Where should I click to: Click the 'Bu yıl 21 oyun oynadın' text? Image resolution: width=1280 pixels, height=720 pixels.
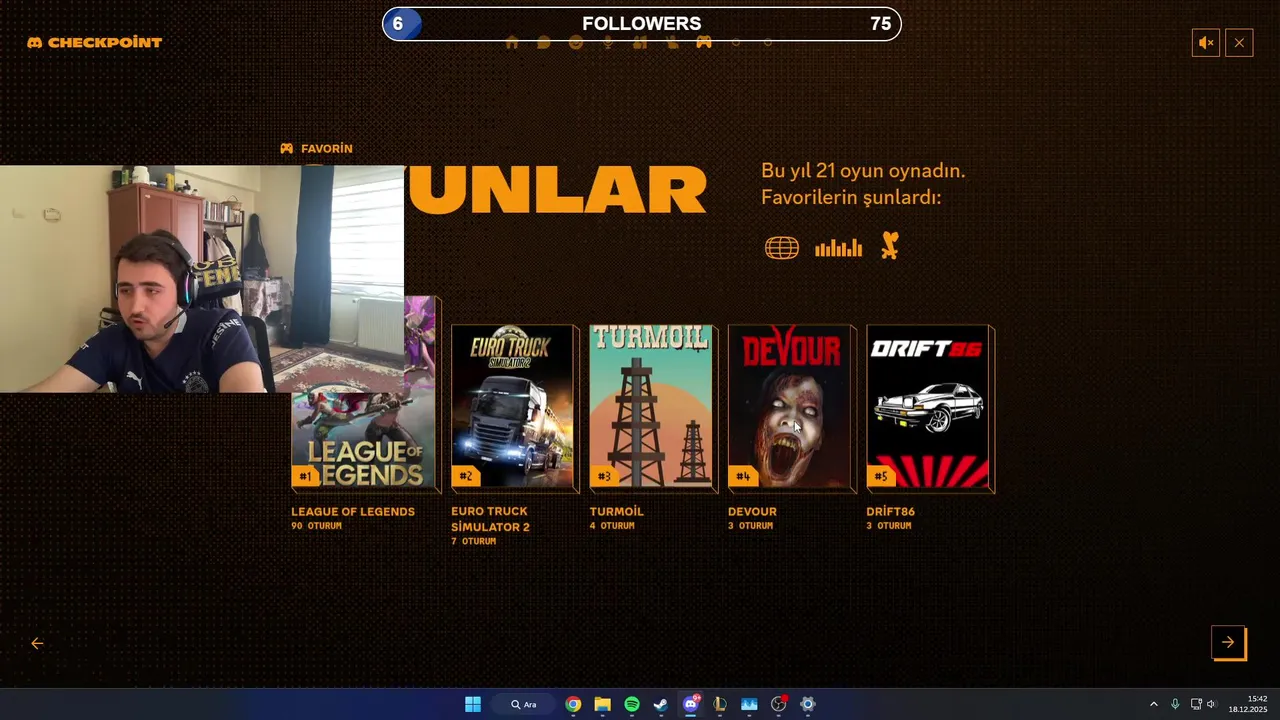[x=863, y=171]
